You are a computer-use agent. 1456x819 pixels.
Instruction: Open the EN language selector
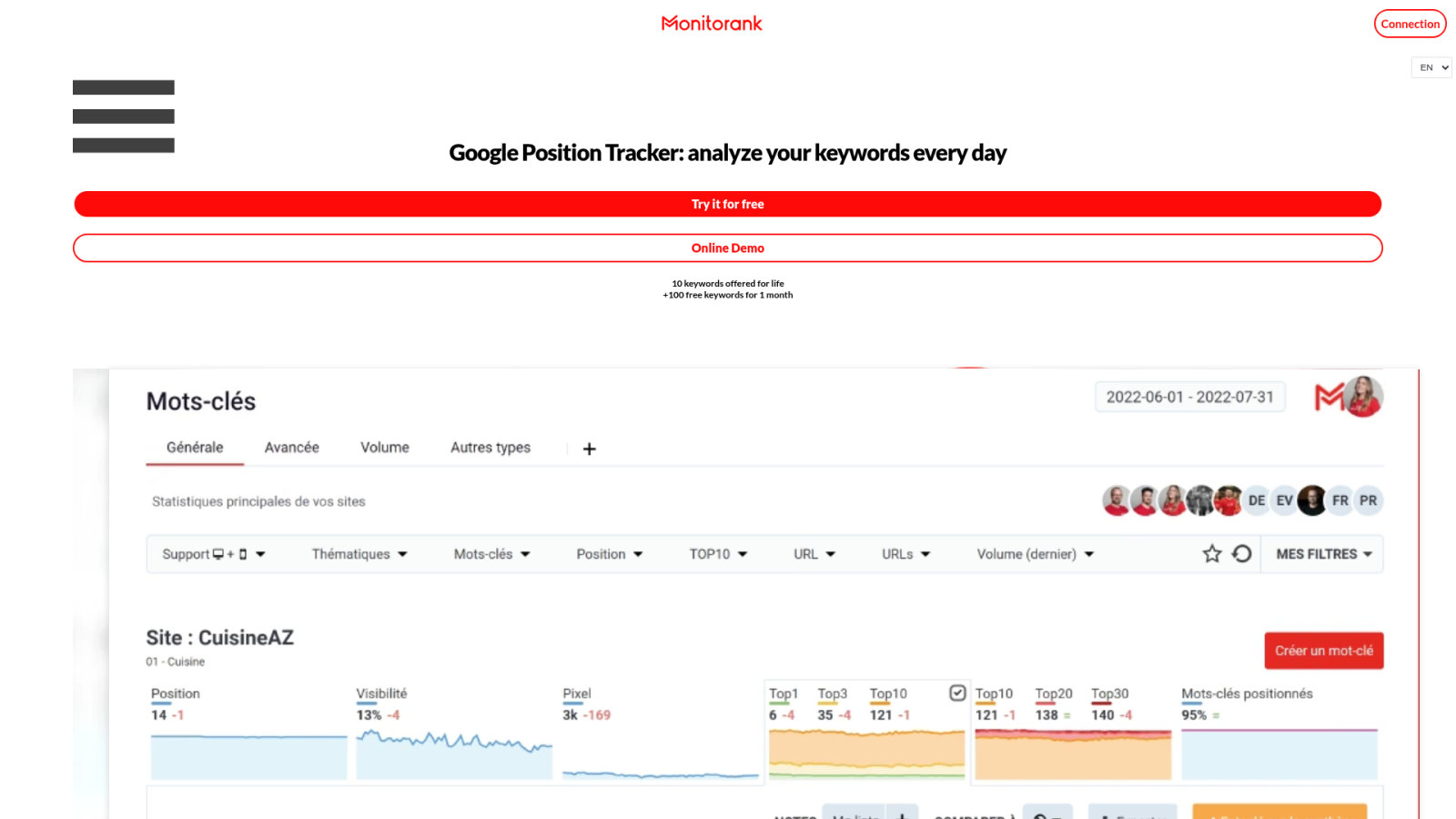click(x=1431, y=67)
